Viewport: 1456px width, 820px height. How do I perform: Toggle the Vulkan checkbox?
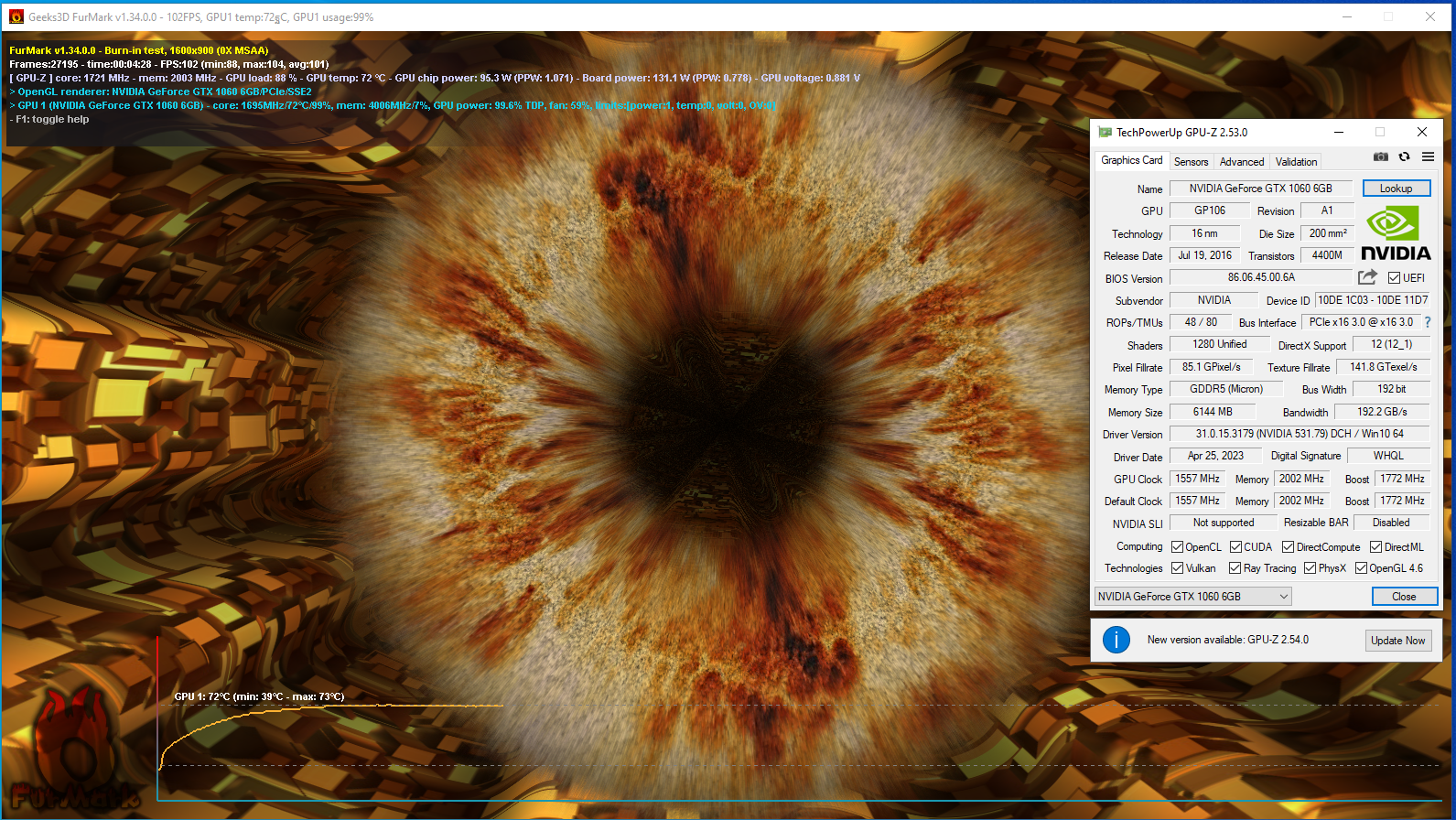(x=1178, y=568)
